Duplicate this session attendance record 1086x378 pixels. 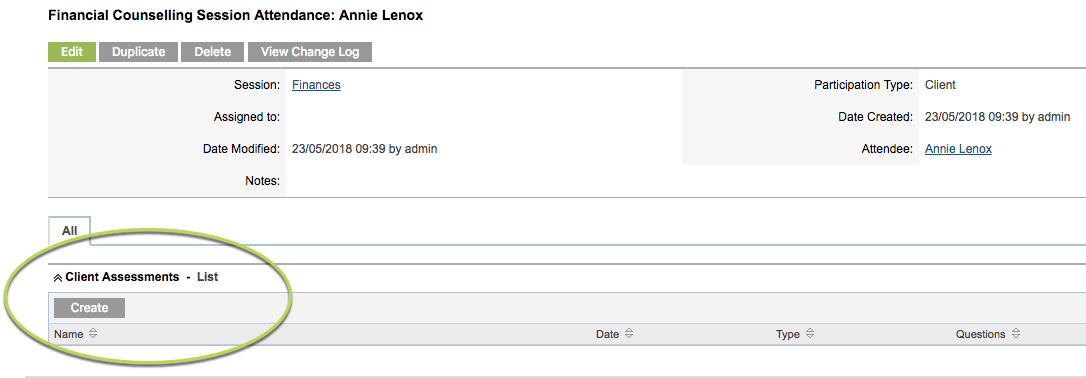click(139, 52)
